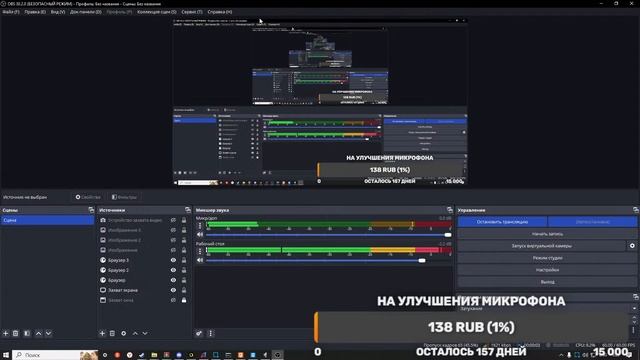Toggle visibility of Браузер 3 source
This screenshot has width=640, height=360.
pyautogui.click(x=173, y=260)
